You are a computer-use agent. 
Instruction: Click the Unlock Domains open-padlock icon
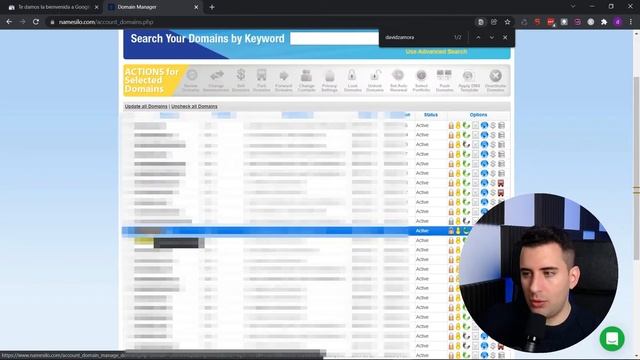(x=375, y=80)
